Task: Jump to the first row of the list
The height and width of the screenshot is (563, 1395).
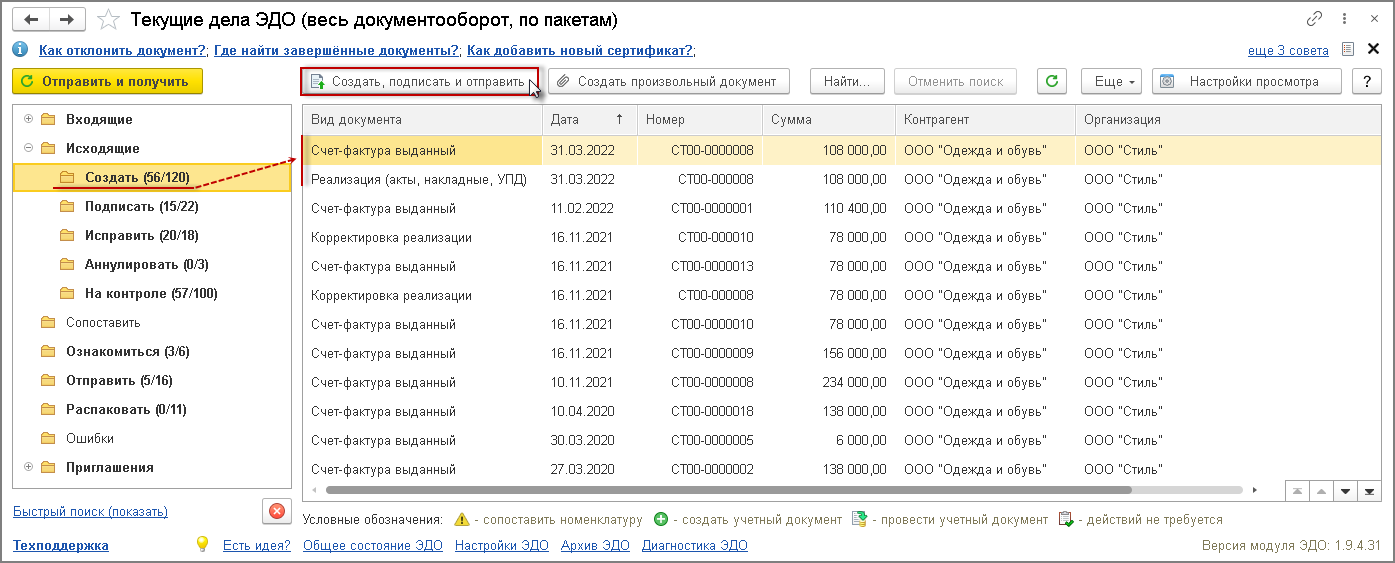Action: (x=1298, y=490)
